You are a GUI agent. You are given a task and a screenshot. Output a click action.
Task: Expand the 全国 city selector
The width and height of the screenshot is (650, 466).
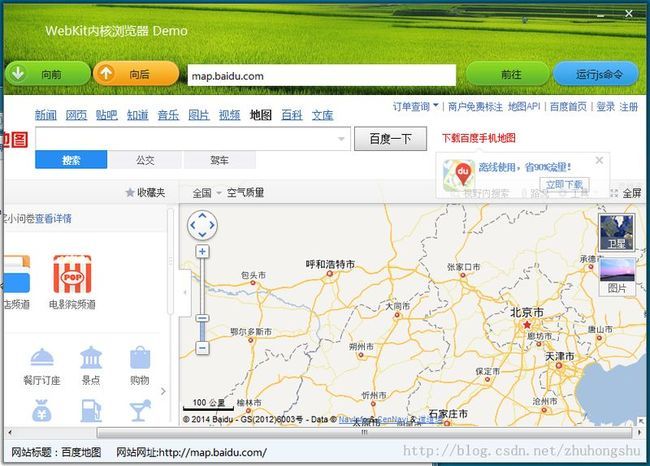pos(206,193)
